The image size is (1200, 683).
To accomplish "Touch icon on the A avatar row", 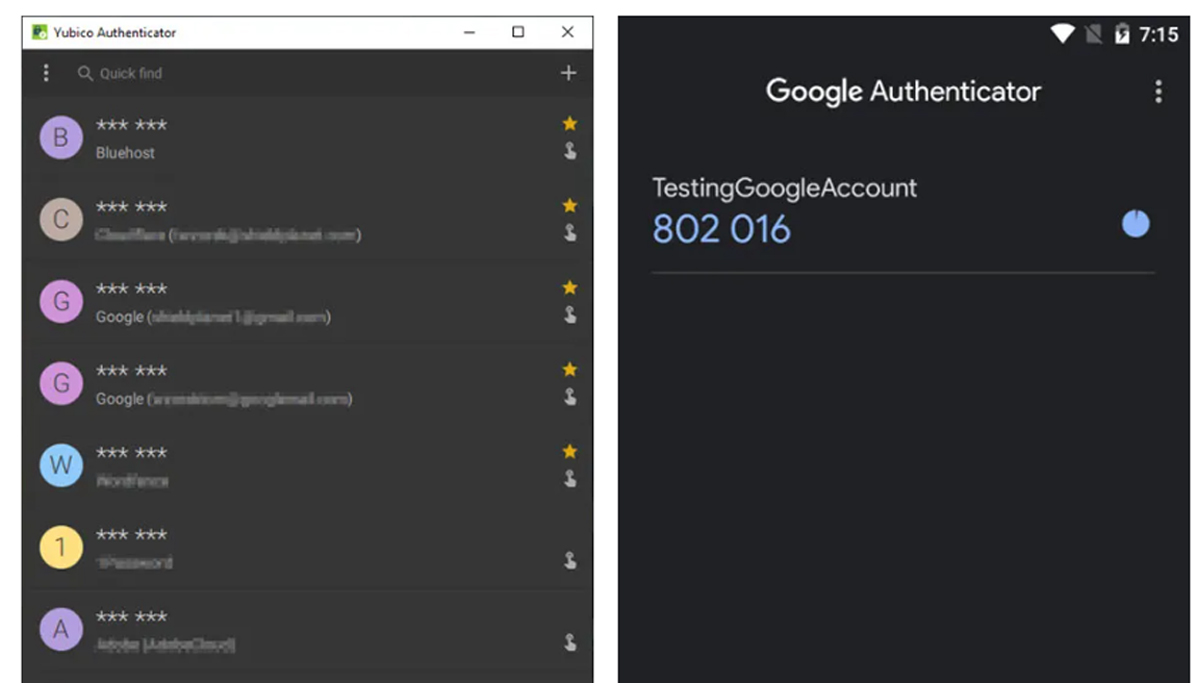I will coord(570,643).
